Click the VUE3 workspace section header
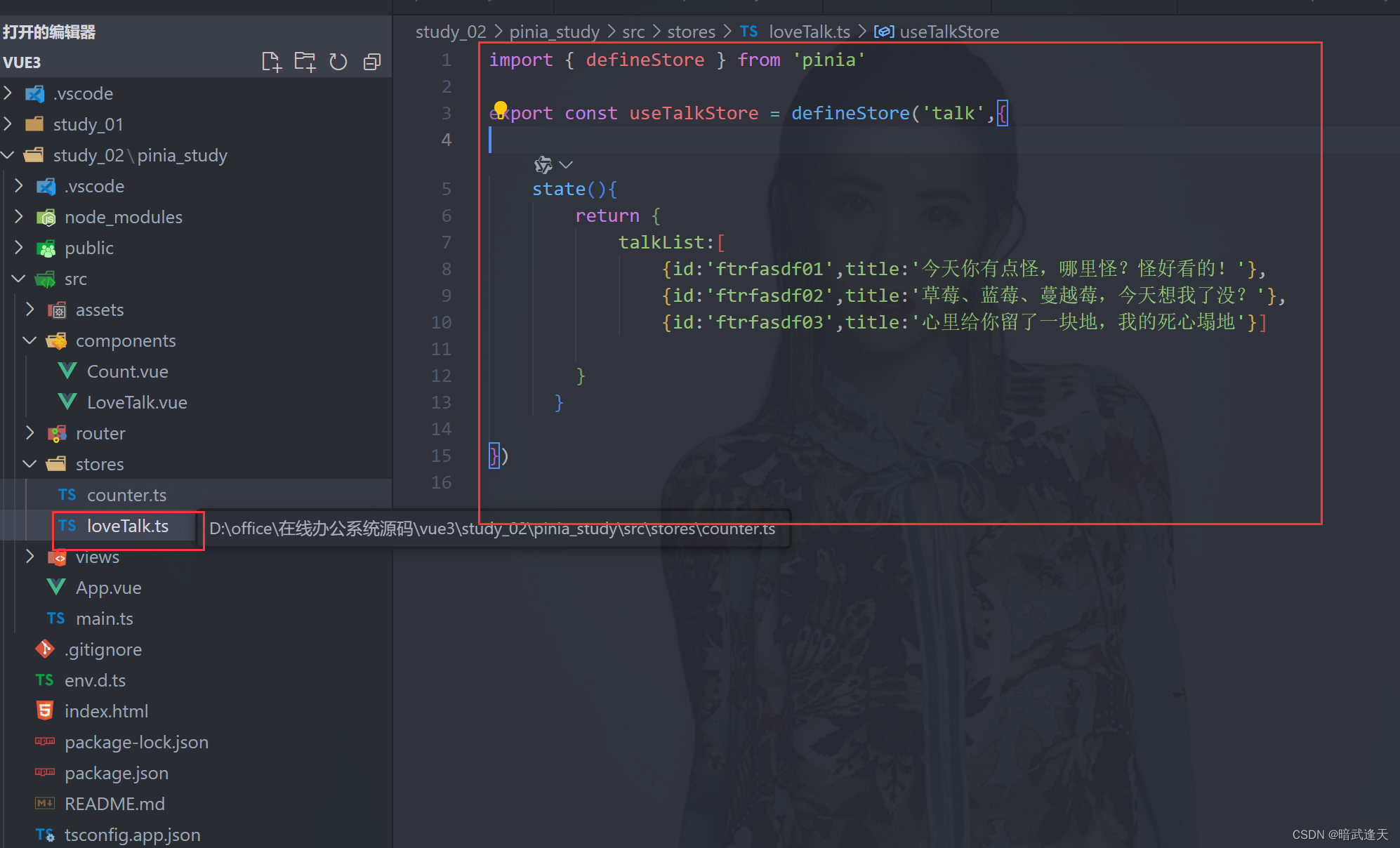Image resolution: width=1400 pixels, height=848 pixels. (22, 62)
